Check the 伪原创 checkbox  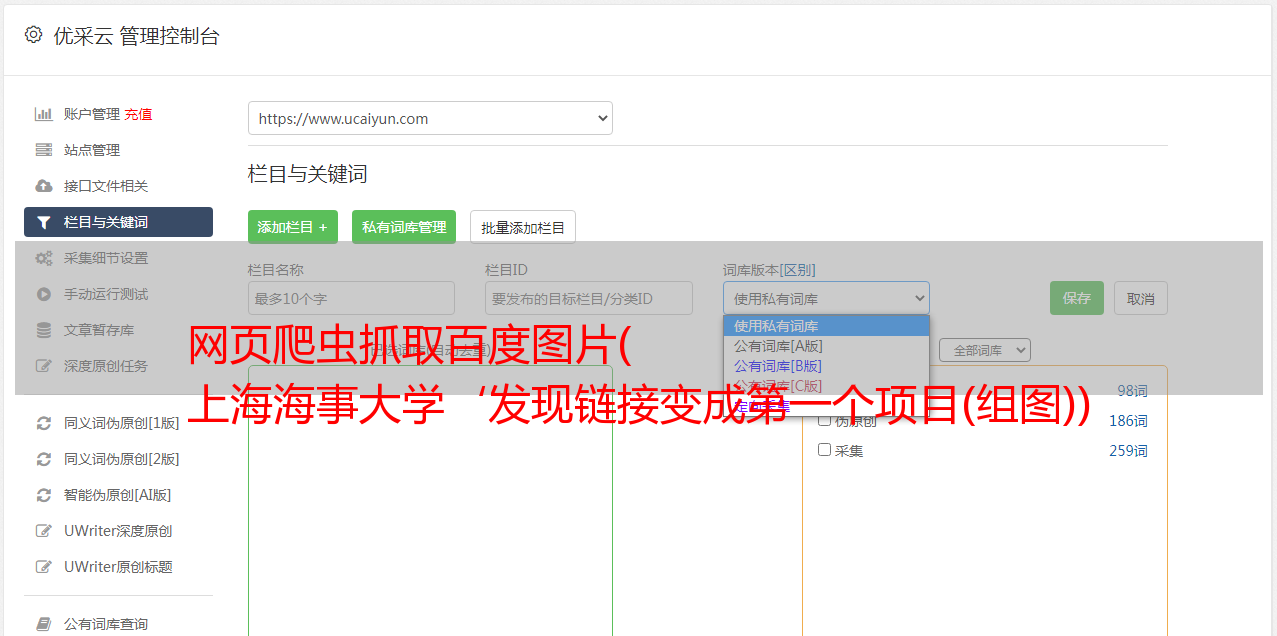(x=825, y=421)
